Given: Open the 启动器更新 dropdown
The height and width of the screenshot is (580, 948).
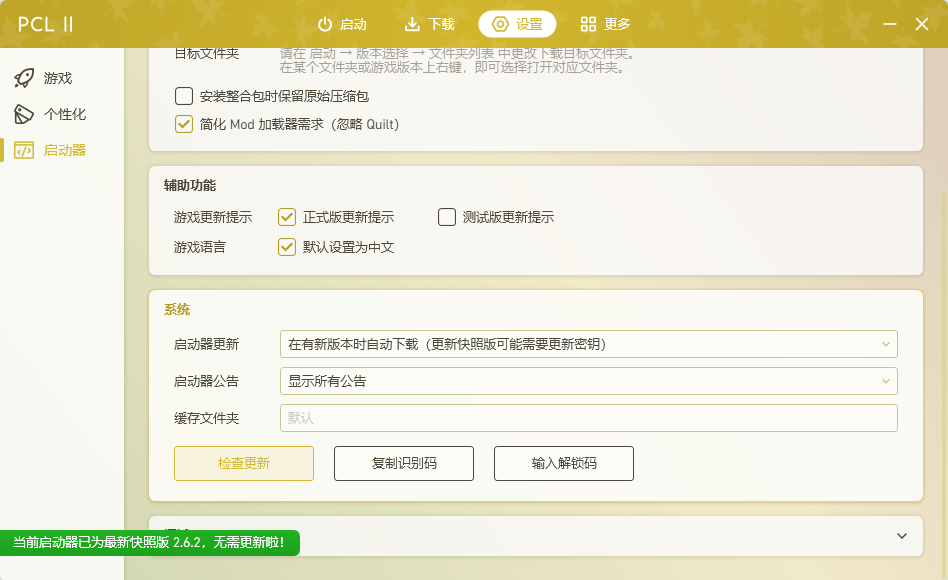Looking at the screenshot, I should [x=588, y=344].
